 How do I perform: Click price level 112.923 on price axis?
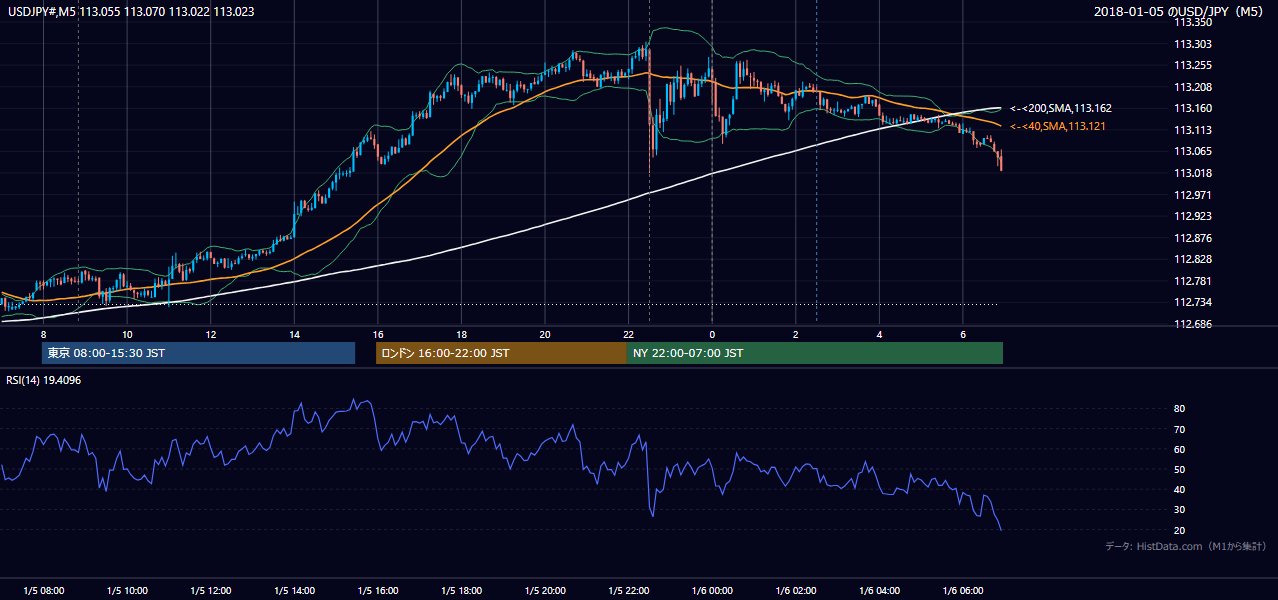[x=1192, y=216]
